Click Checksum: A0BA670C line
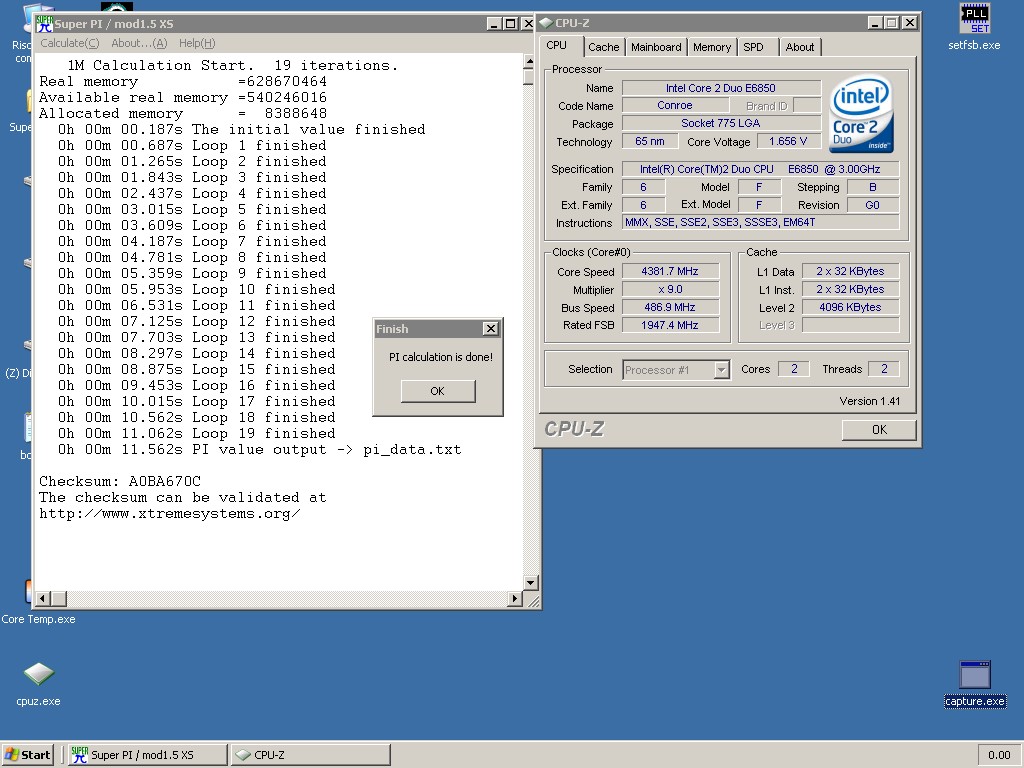1024x768 pixels. [x=120, y=481]
